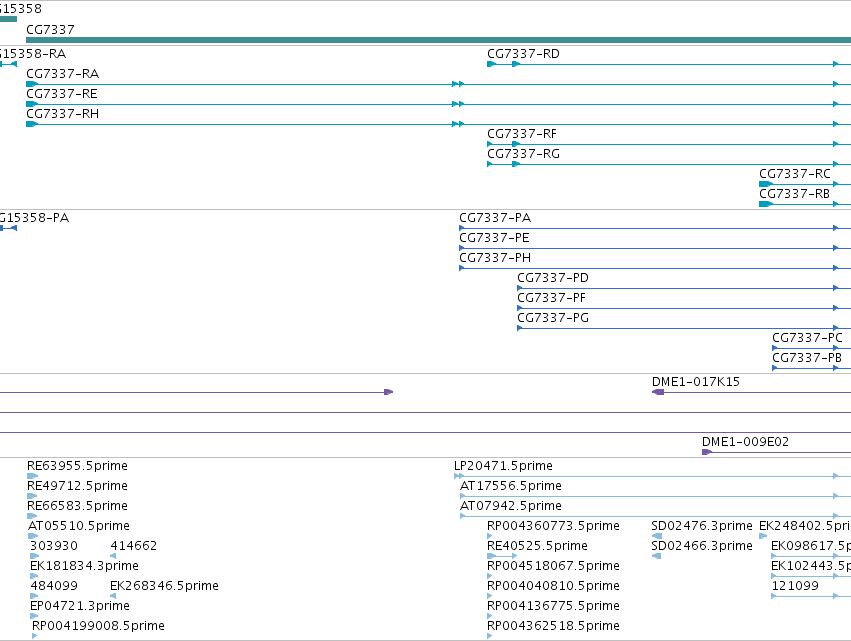The image size is (851, 641).
Task: Select the CG7337-PE protein label
Action: [494, 238]
